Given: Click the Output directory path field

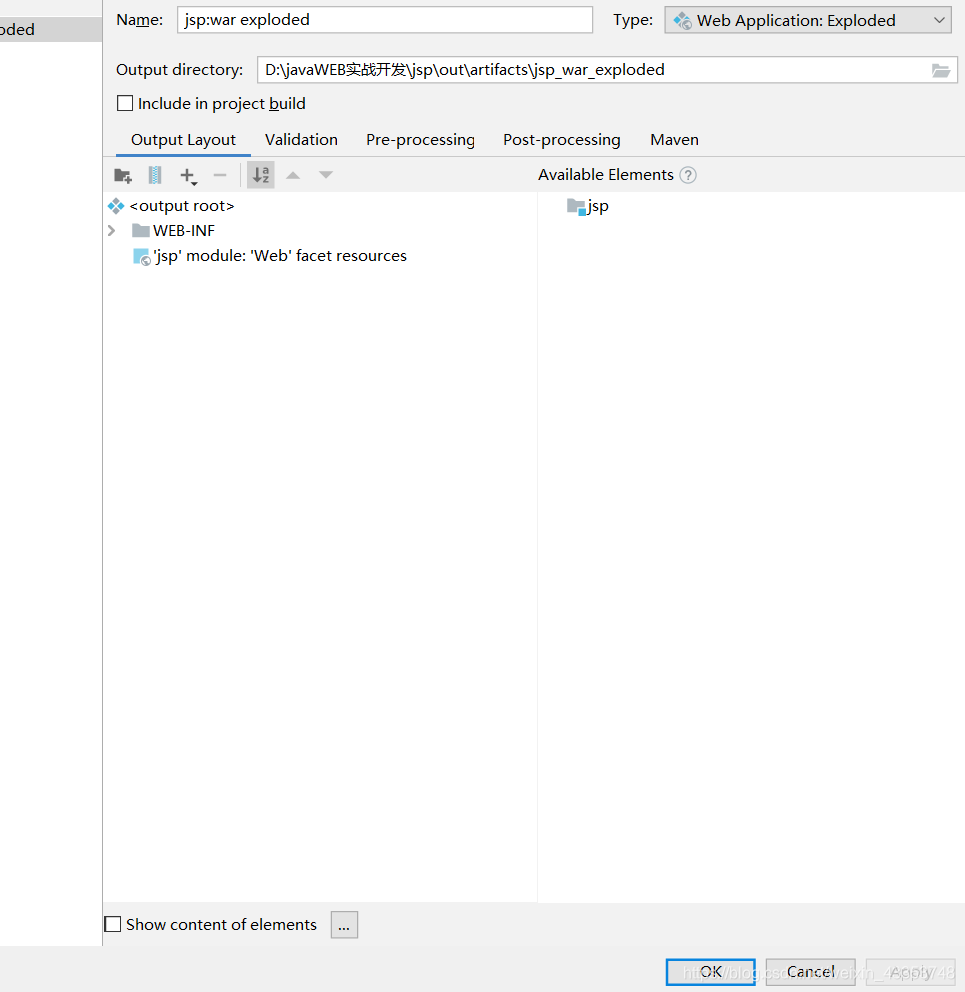Looking at the screenshot, I should [607, 70].
